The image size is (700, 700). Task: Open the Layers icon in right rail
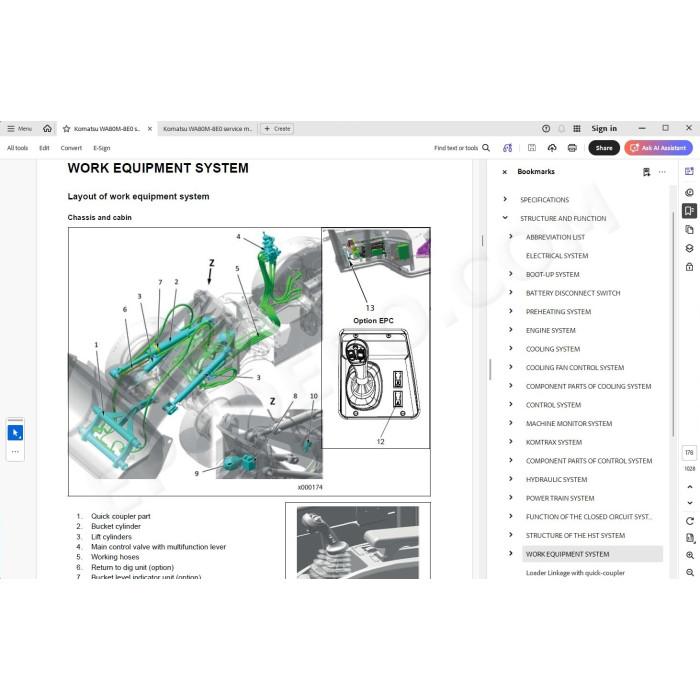(690, 249)
